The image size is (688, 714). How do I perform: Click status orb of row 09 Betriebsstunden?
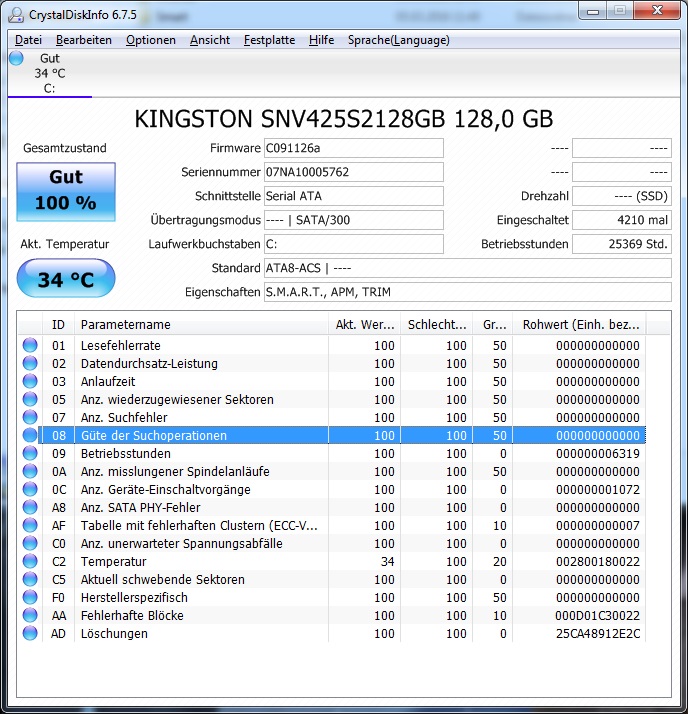tap(30, 453)
